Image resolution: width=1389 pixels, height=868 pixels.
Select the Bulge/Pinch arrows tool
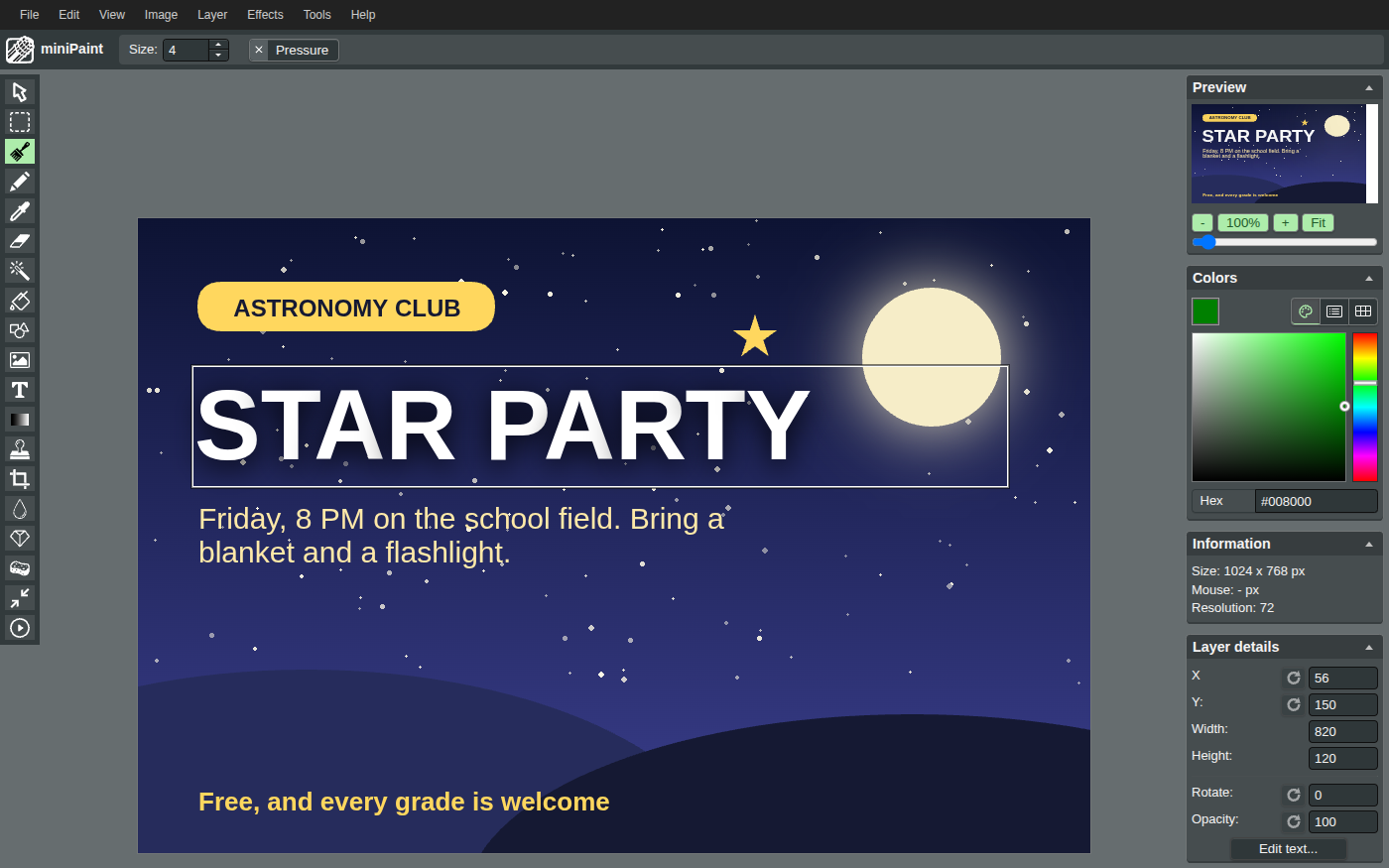tap(20, 598)
